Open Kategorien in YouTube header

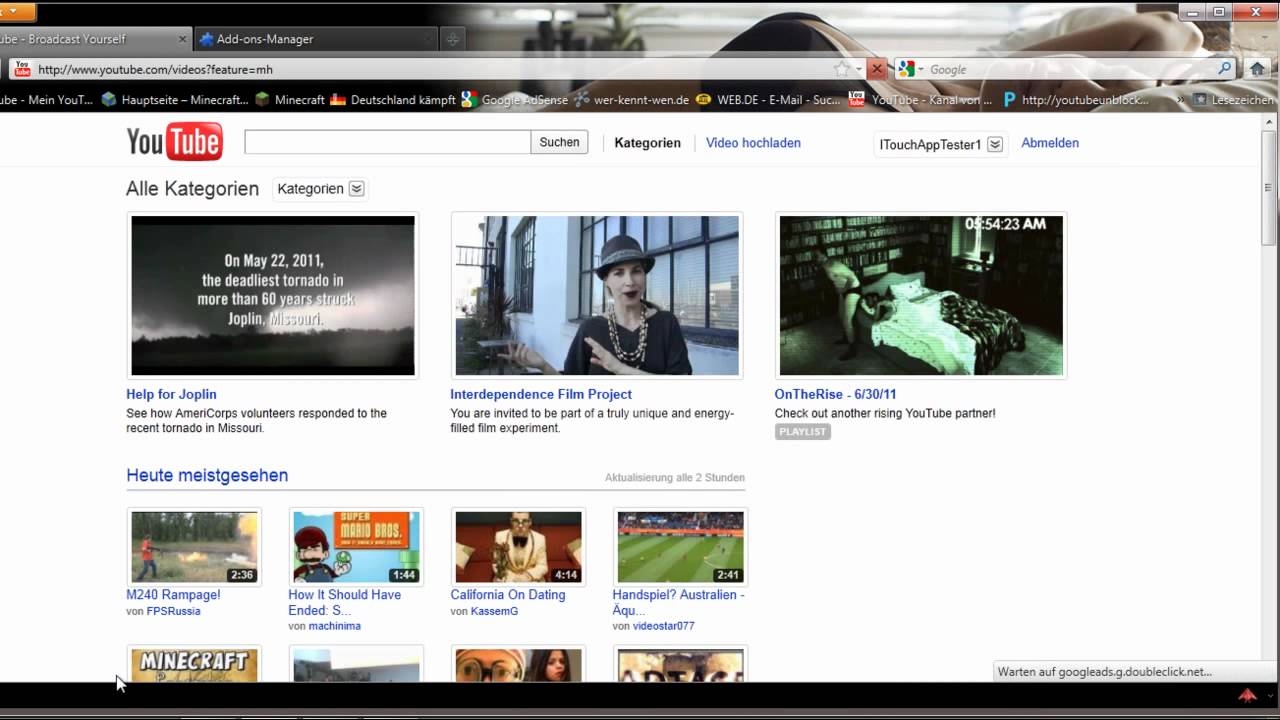647,143
